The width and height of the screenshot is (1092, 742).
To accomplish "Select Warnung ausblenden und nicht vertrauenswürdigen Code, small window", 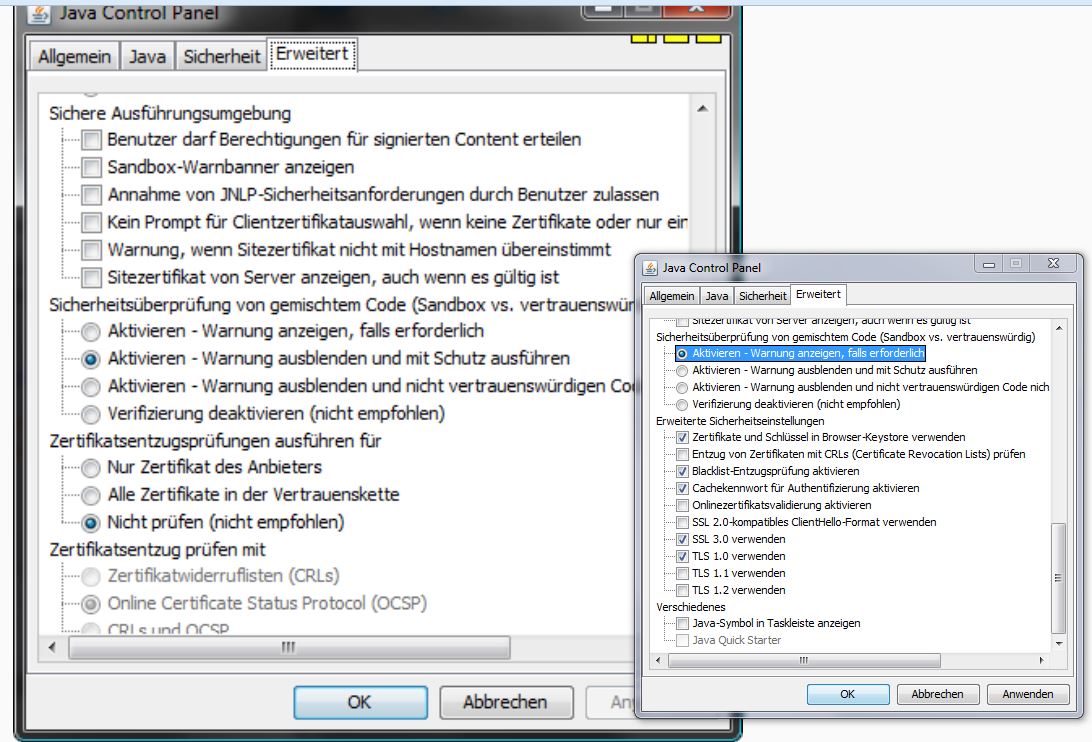I will coord(682,387).
